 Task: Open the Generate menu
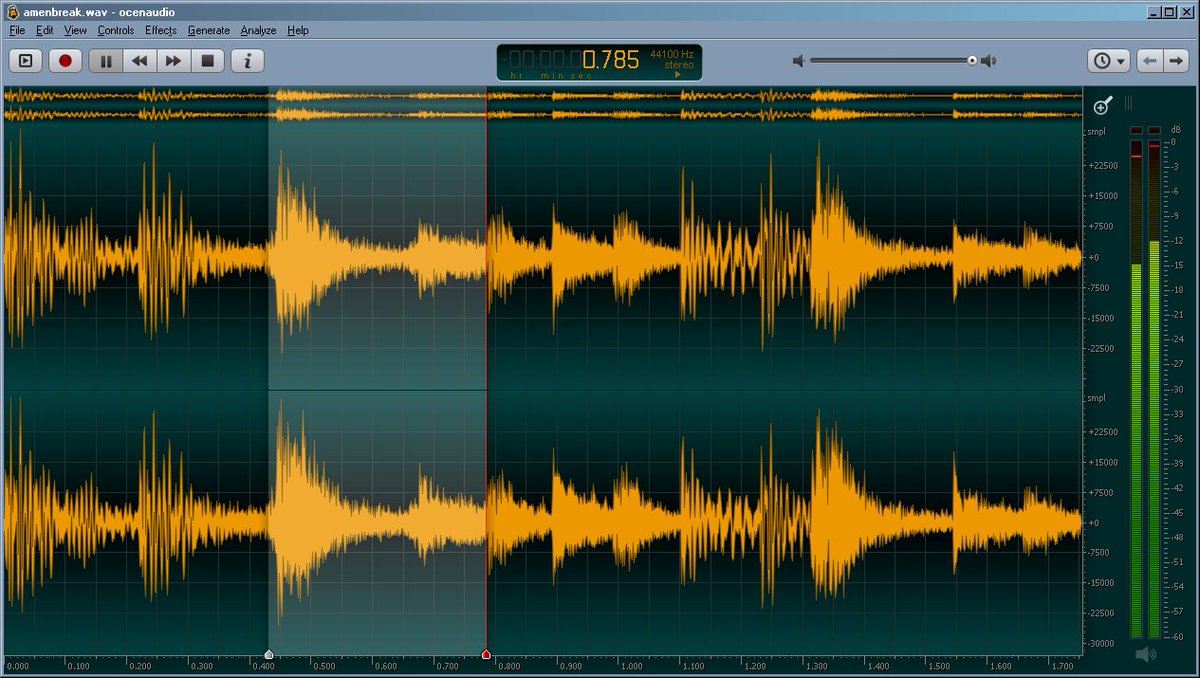pos(208,30)
